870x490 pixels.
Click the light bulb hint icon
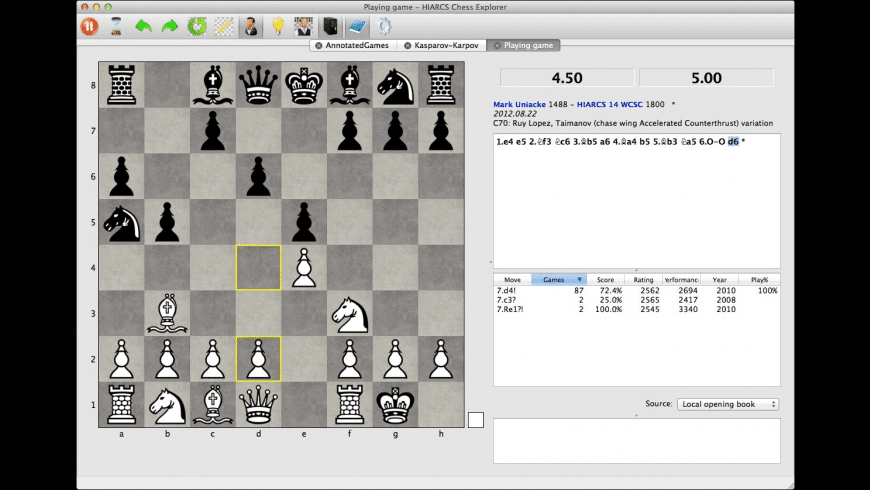(x=277, y=26)
